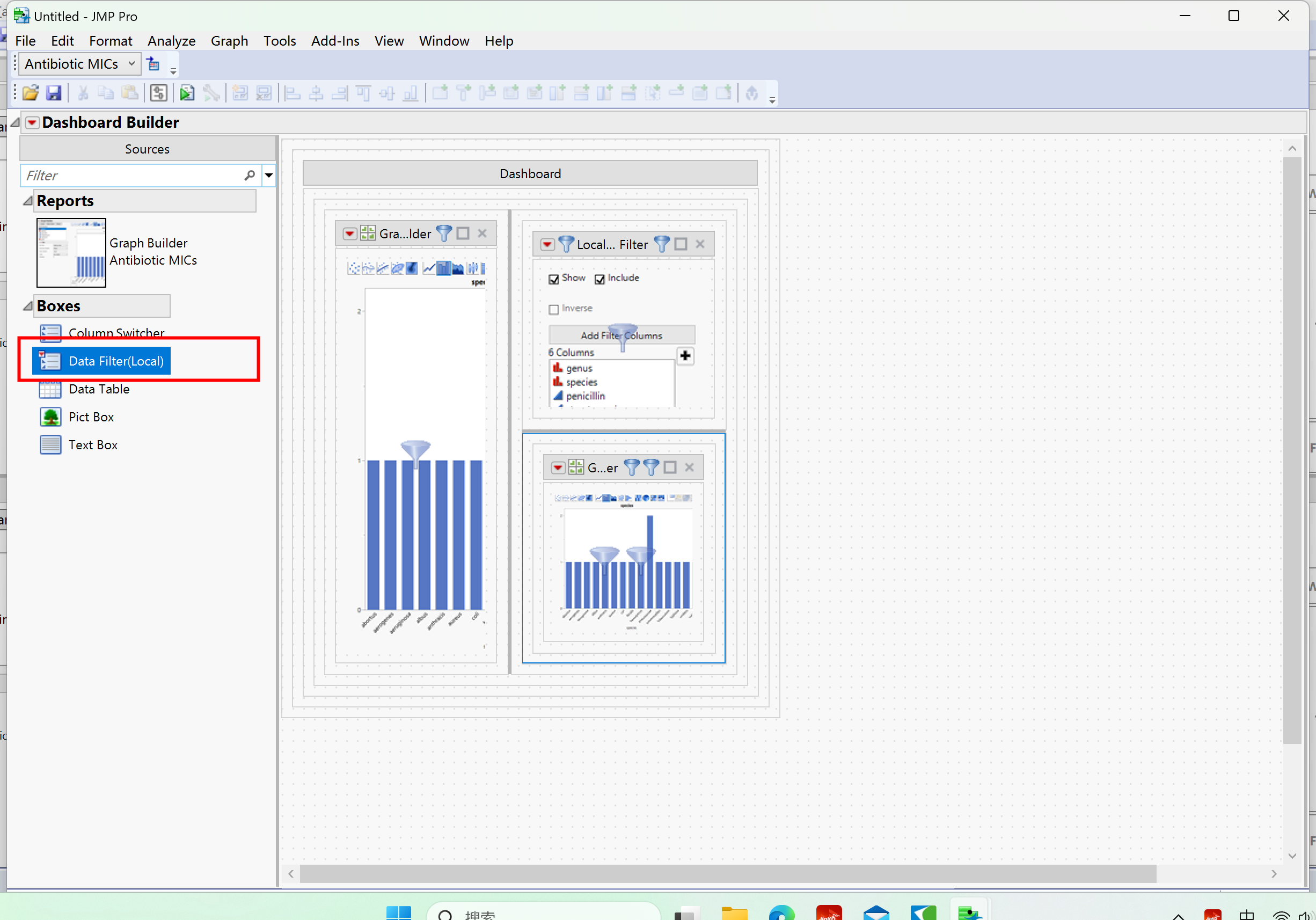1316x920 pixels.
Task: Click the wrench customize icon in the toolbar
Action: (x=211, y=92)
